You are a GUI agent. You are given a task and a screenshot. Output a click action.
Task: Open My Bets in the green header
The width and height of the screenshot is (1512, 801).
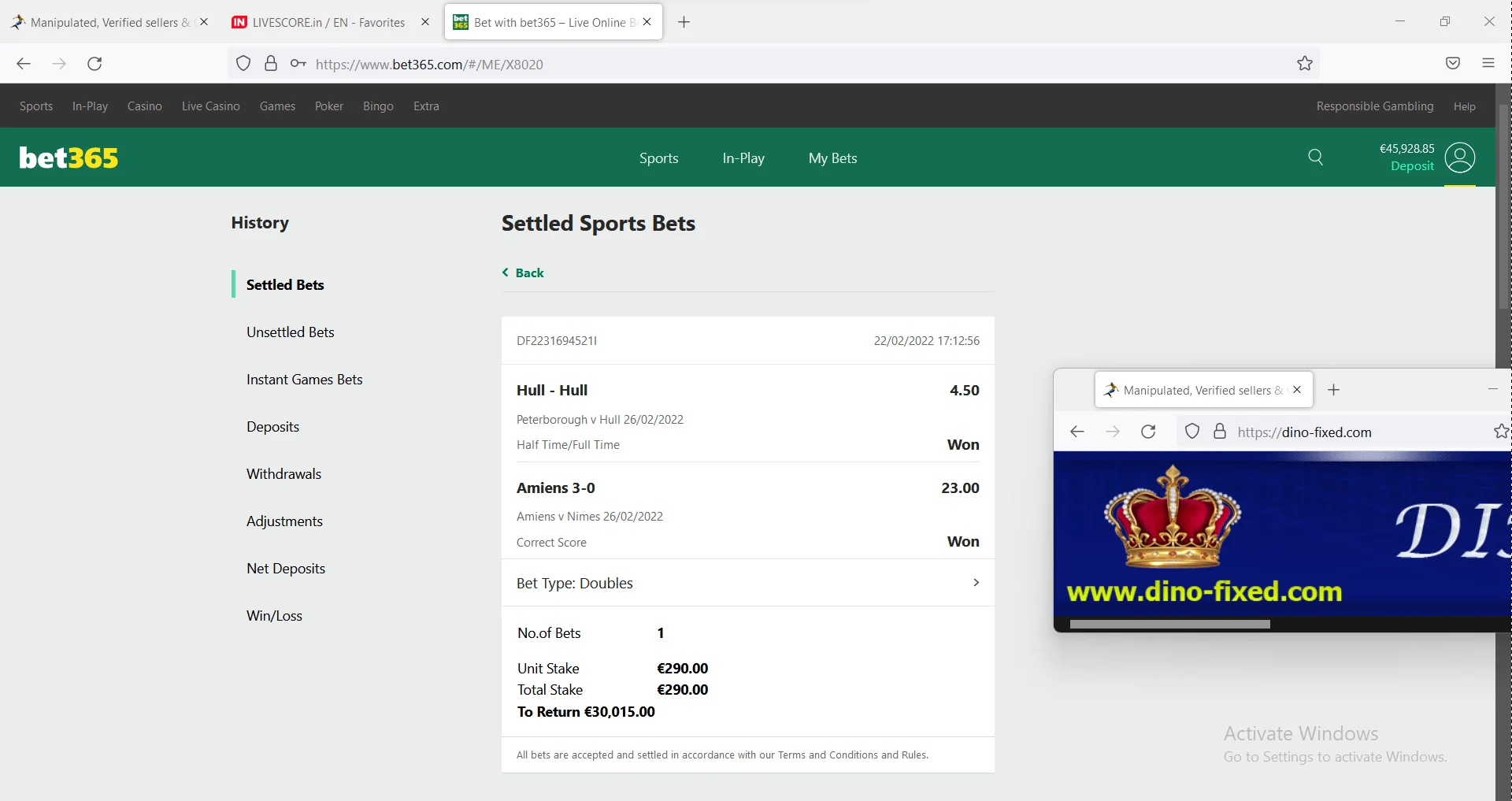[x=833, y=158]
